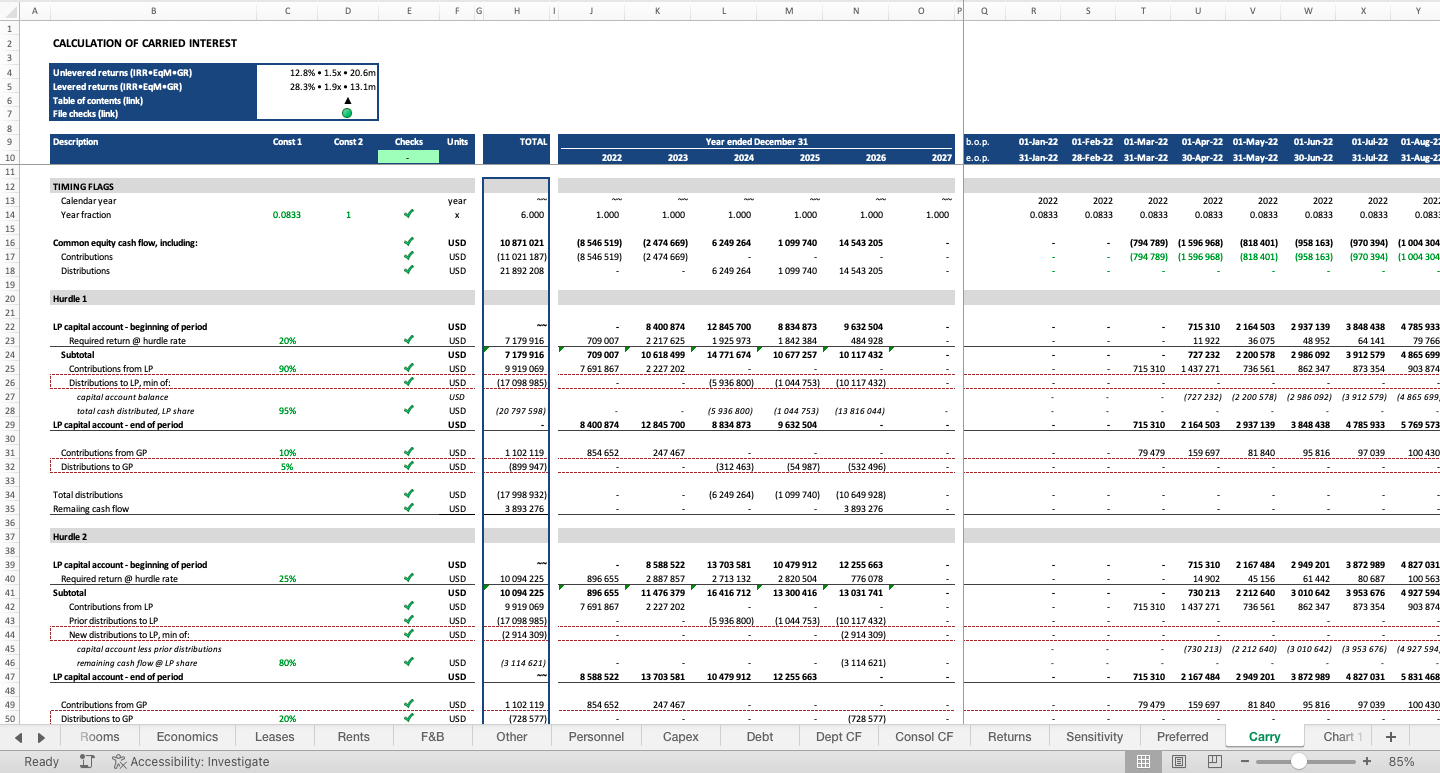Select column H header
Screen dimensions: 1440x773
click(x=516, y=11)
